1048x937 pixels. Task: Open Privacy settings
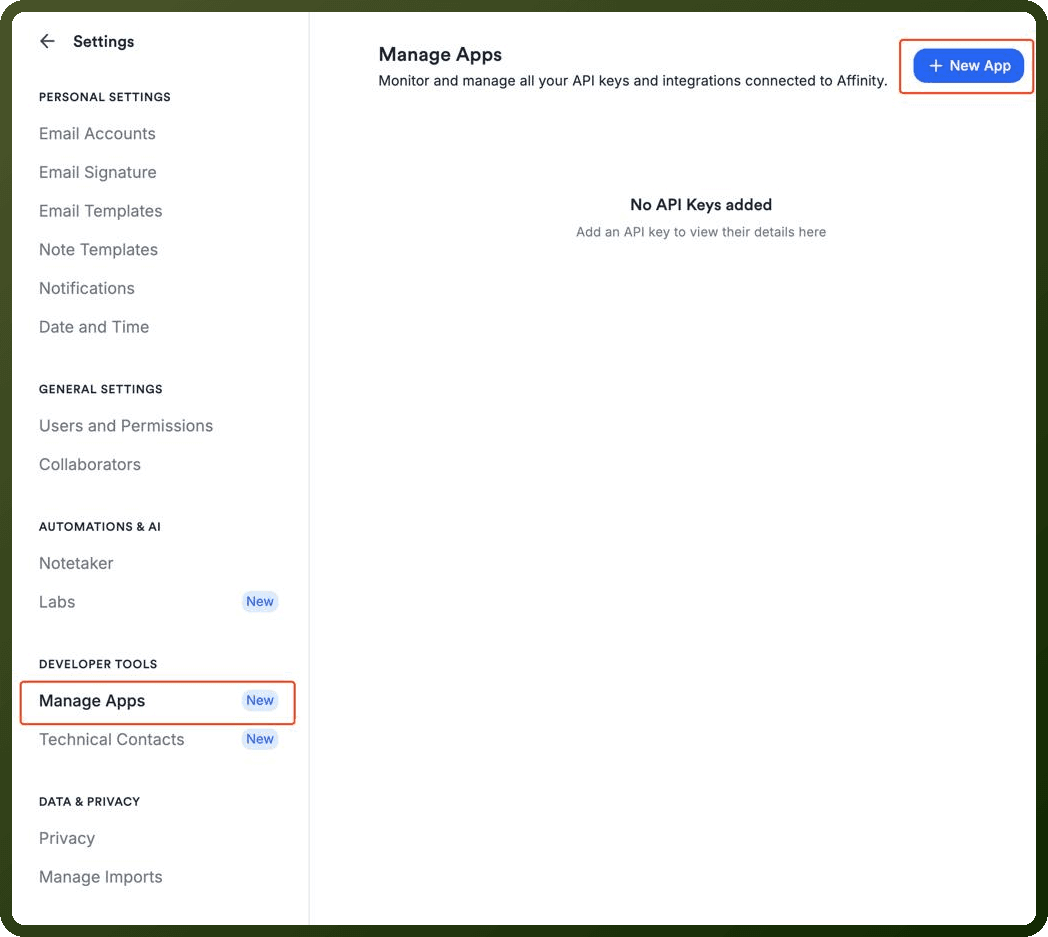pyautogui.click(x=67, y=838)
